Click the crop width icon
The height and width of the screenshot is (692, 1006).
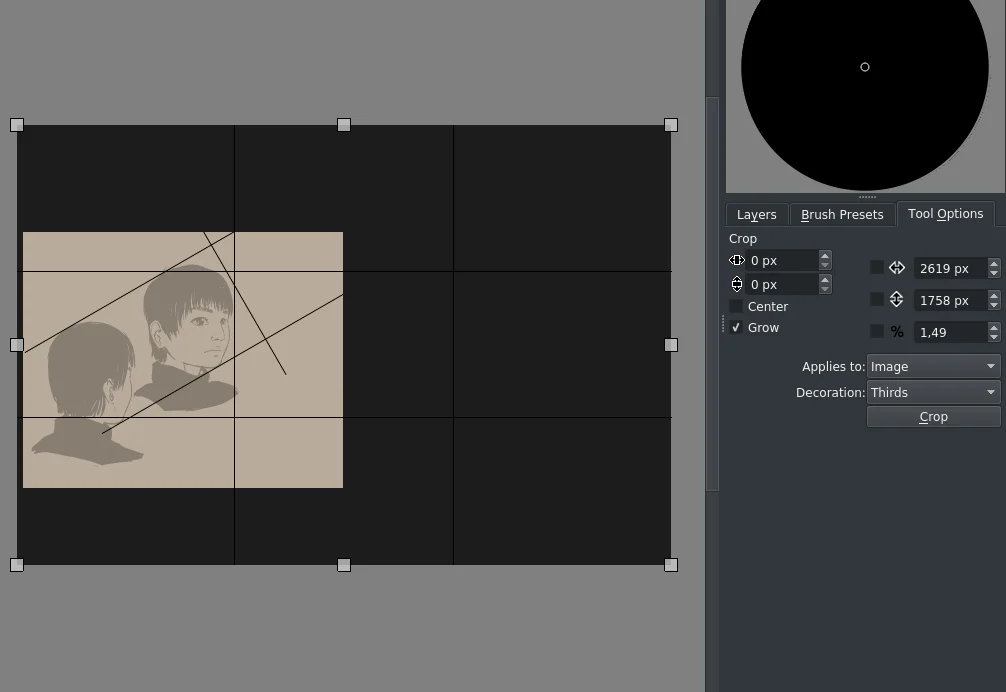(x=897, y=268)
